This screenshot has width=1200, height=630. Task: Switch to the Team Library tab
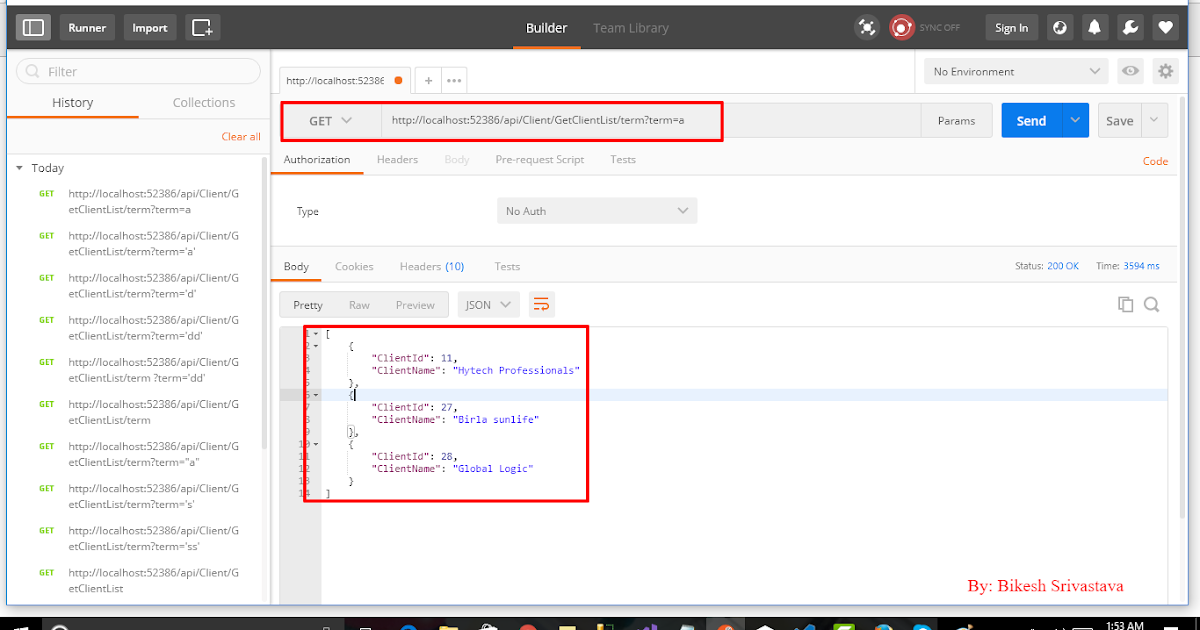630,28
